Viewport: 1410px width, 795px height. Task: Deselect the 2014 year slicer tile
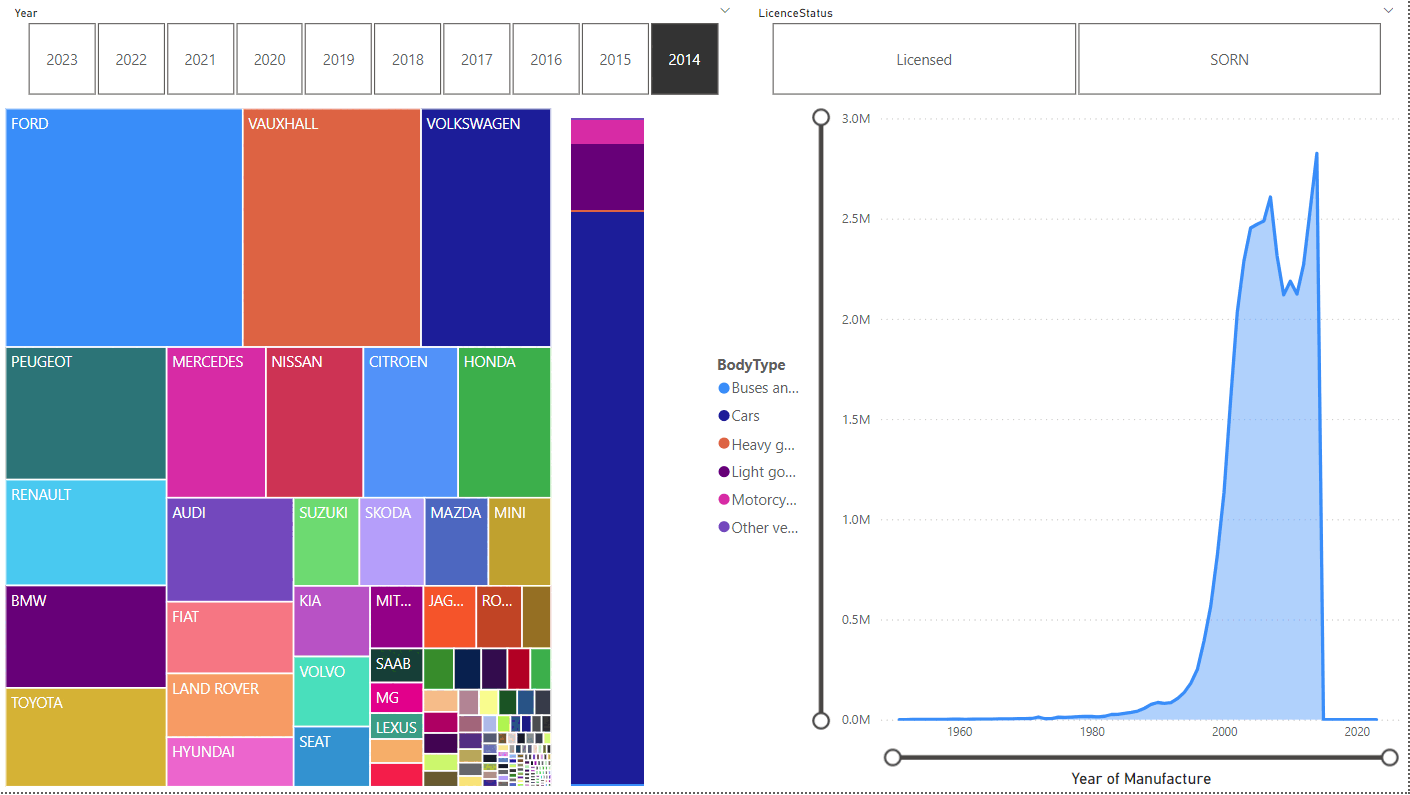[x=684, y=59]
